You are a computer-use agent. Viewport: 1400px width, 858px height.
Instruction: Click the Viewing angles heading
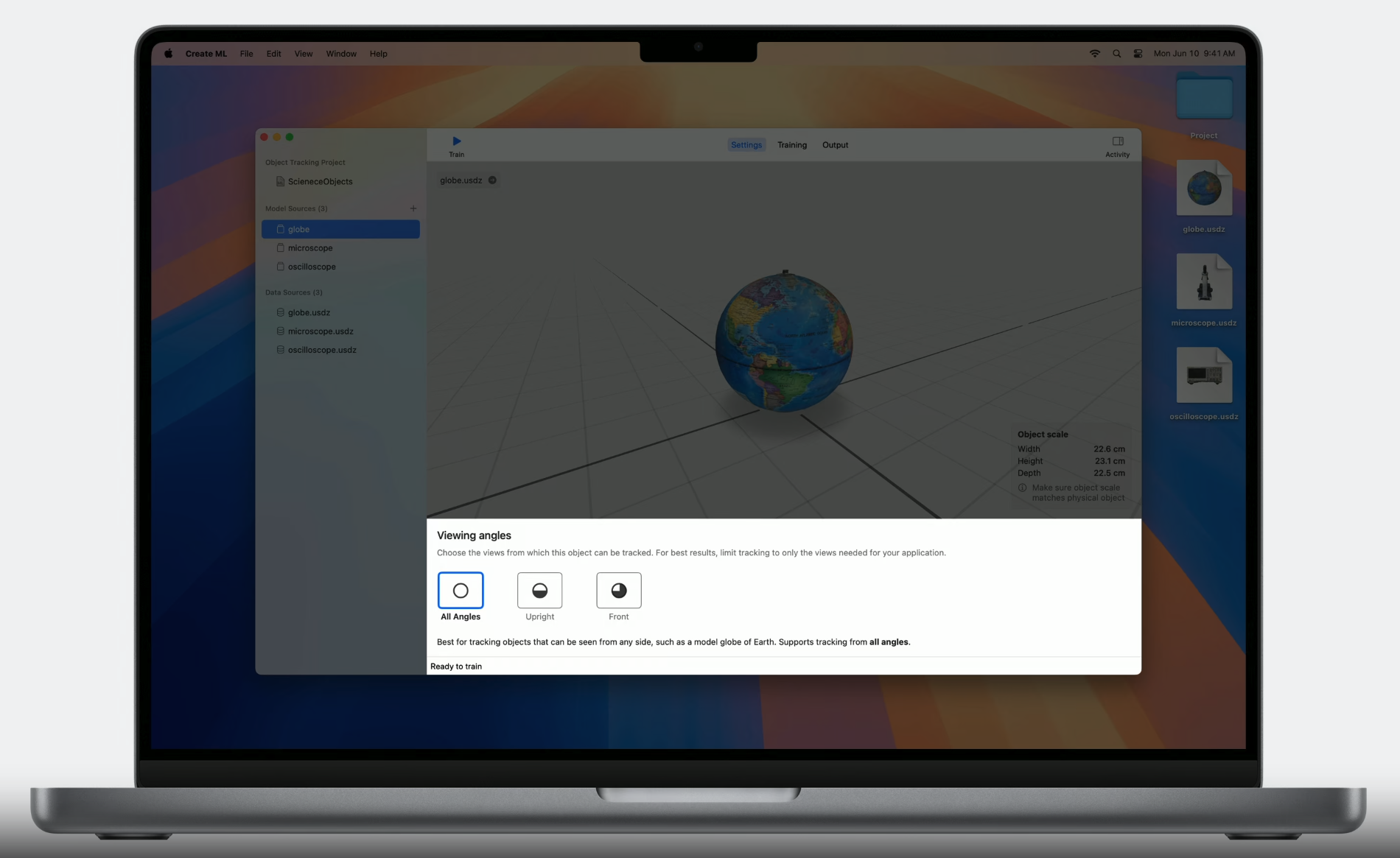(x=474, y=535)
